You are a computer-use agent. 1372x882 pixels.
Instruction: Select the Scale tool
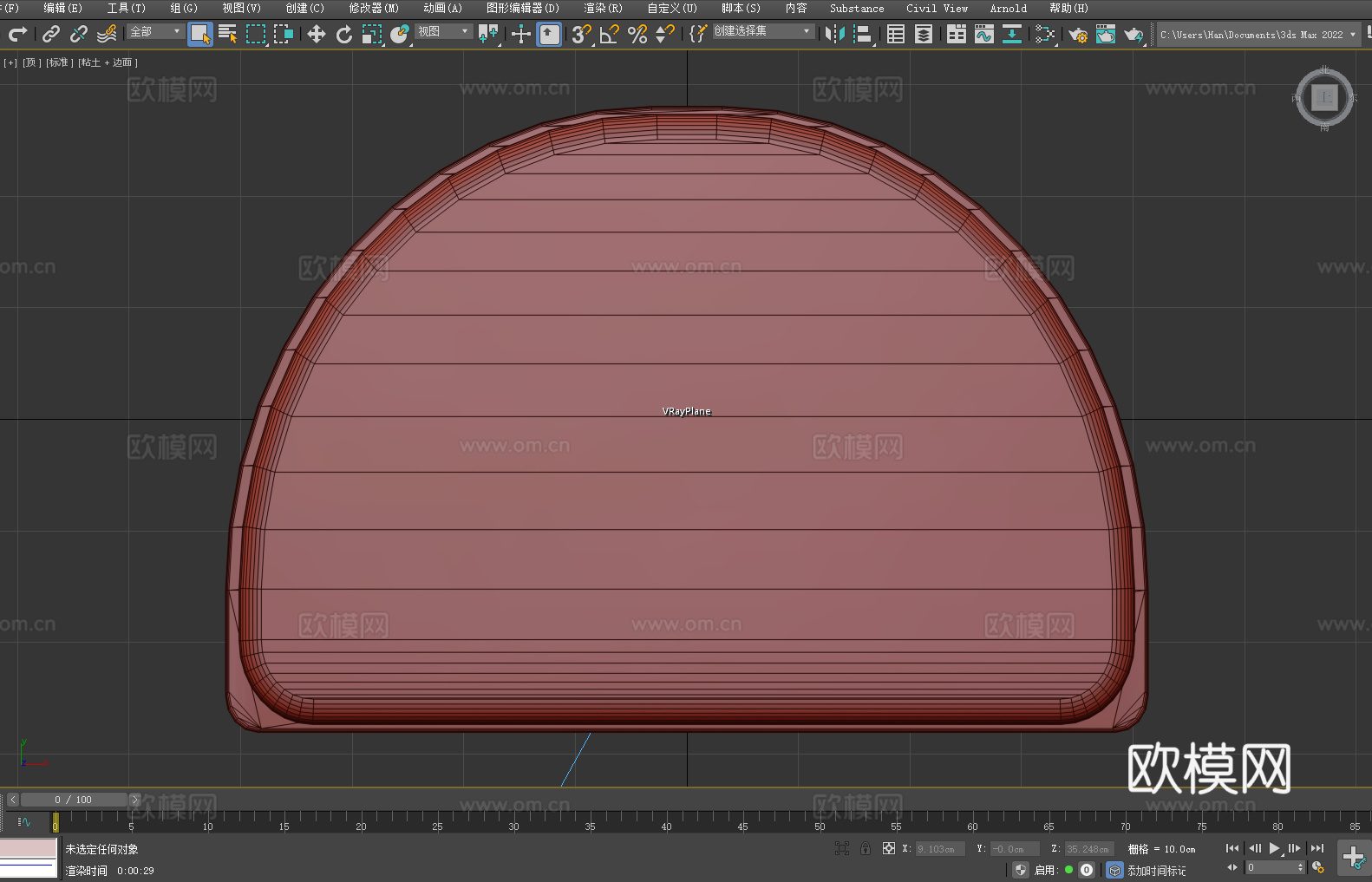tap(372, 34)
